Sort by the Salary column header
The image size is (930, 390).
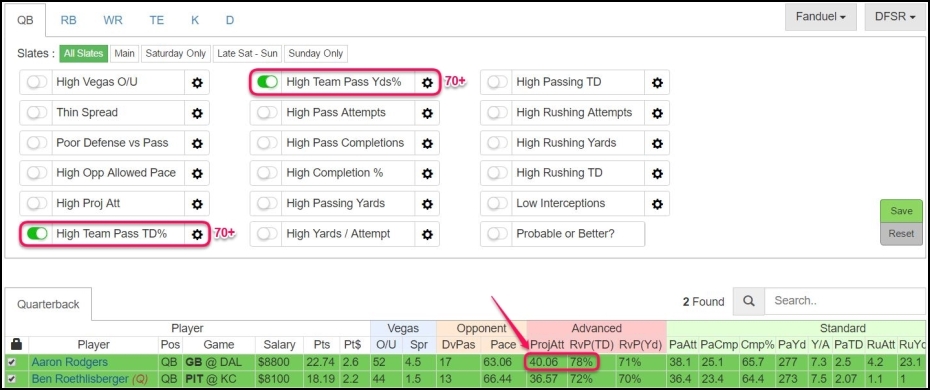(x=279, y=344)
